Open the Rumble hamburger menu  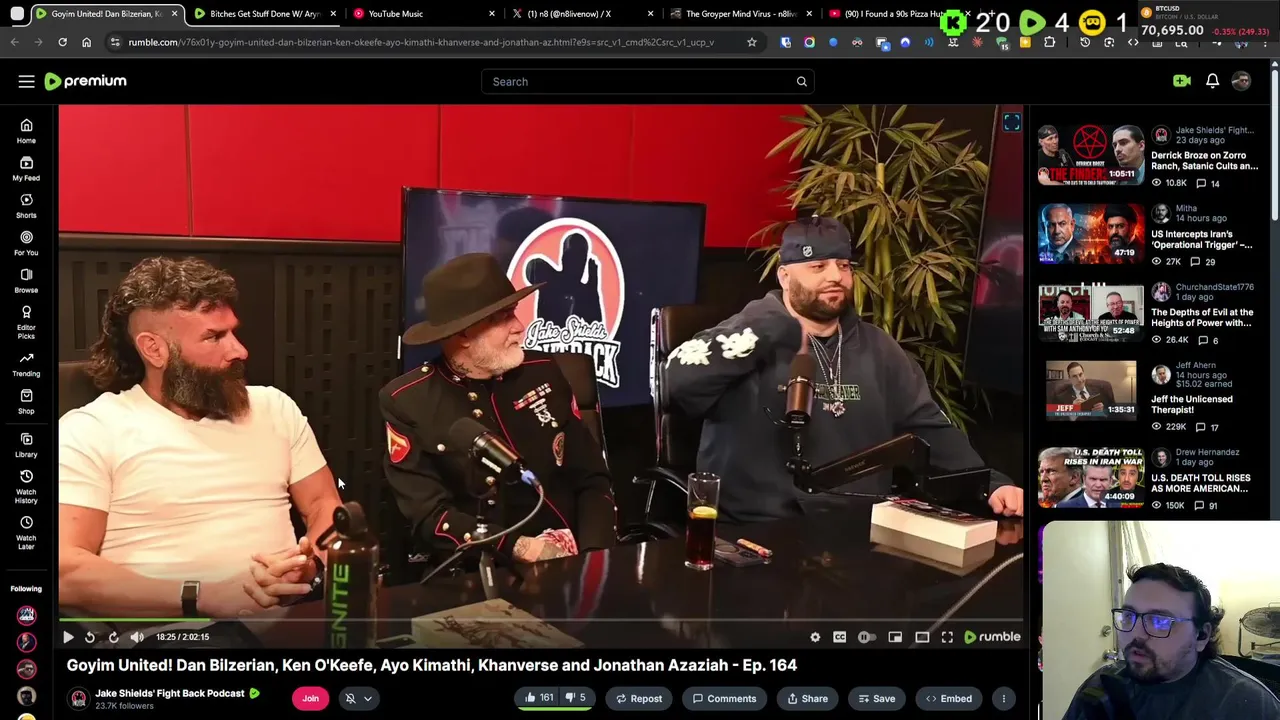click(x=26, y=81)
